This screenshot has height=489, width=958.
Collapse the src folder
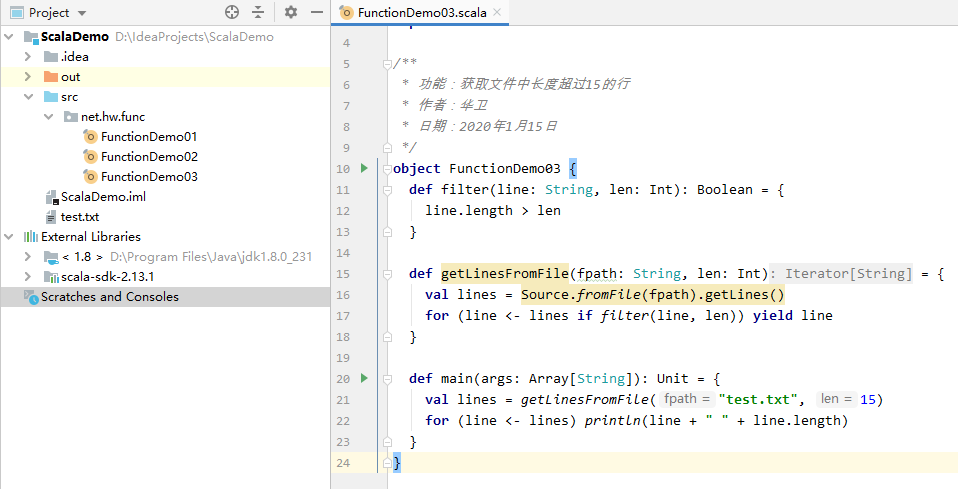click(29, 97)
